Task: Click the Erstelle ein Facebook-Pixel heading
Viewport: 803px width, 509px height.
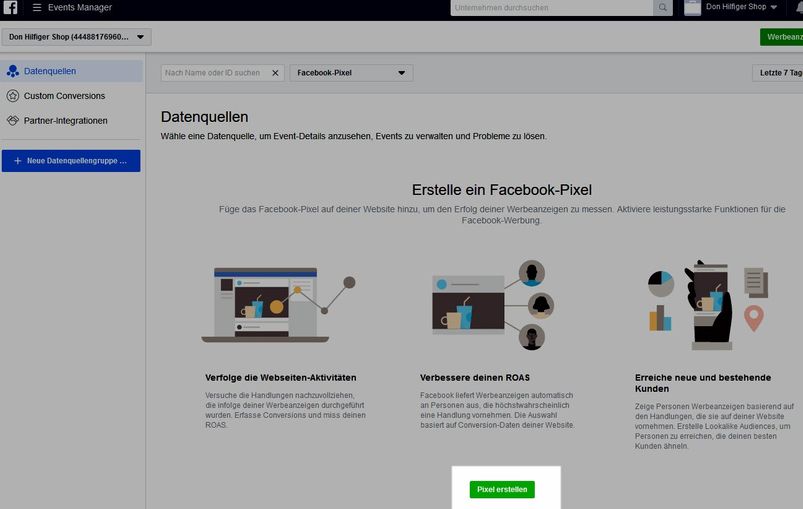Action: pos(501,190)
